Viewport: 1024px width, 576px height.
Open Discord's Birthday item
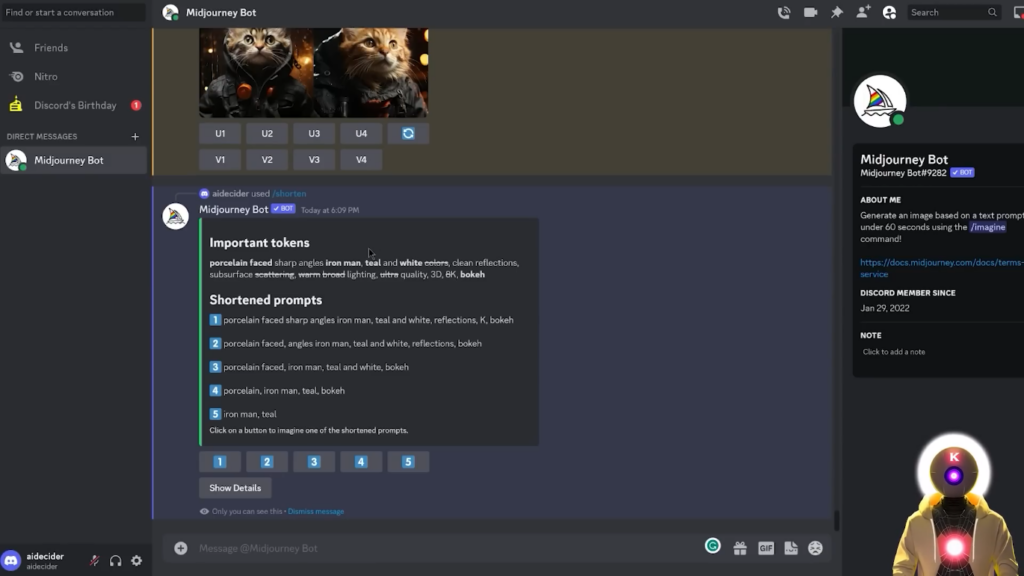[74, 105]
